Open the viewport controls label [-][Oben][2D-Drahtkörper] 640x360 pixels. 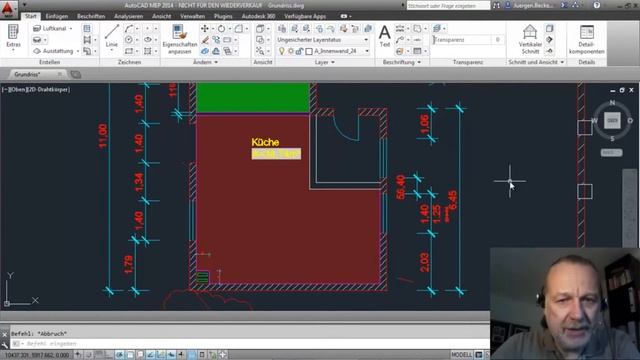tap(36, 89)
